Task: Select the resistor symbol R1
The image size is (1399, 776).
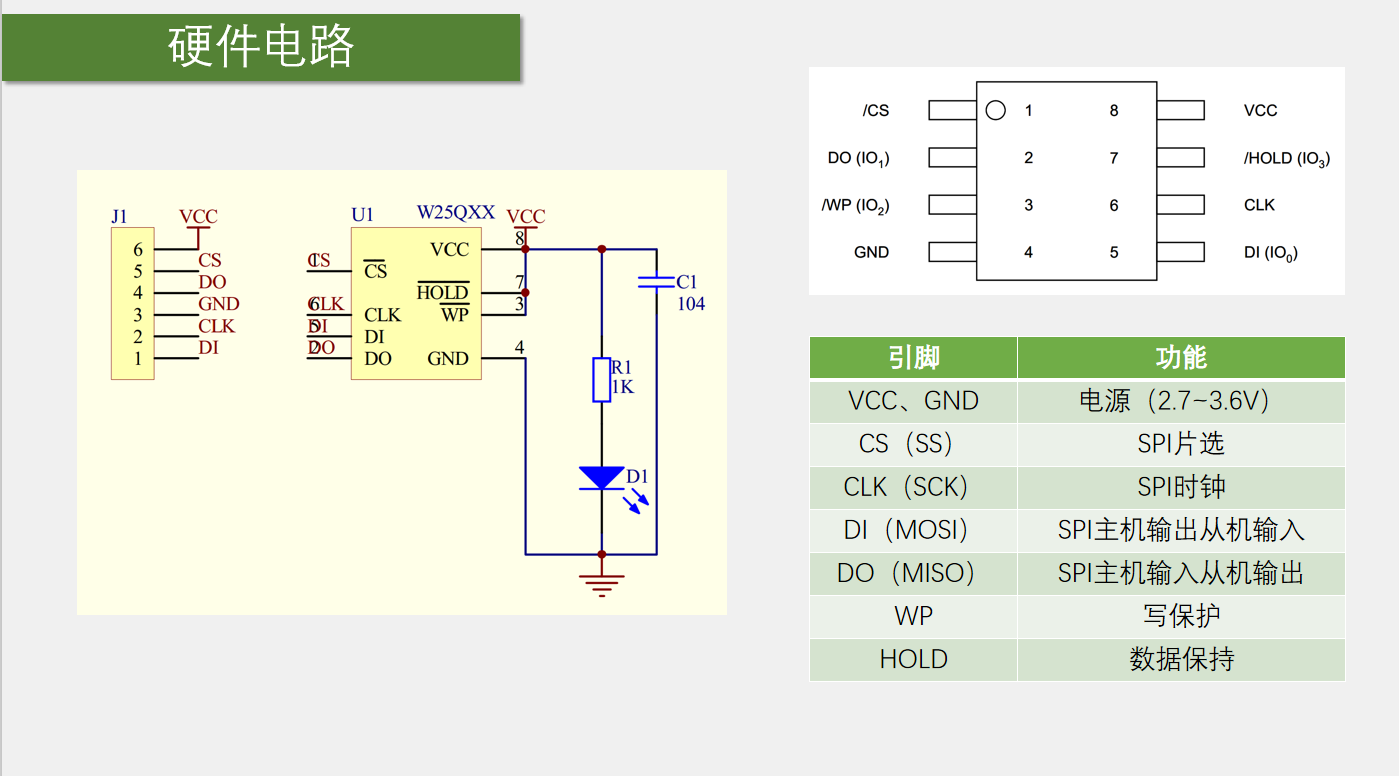Action: coord(600,378)
